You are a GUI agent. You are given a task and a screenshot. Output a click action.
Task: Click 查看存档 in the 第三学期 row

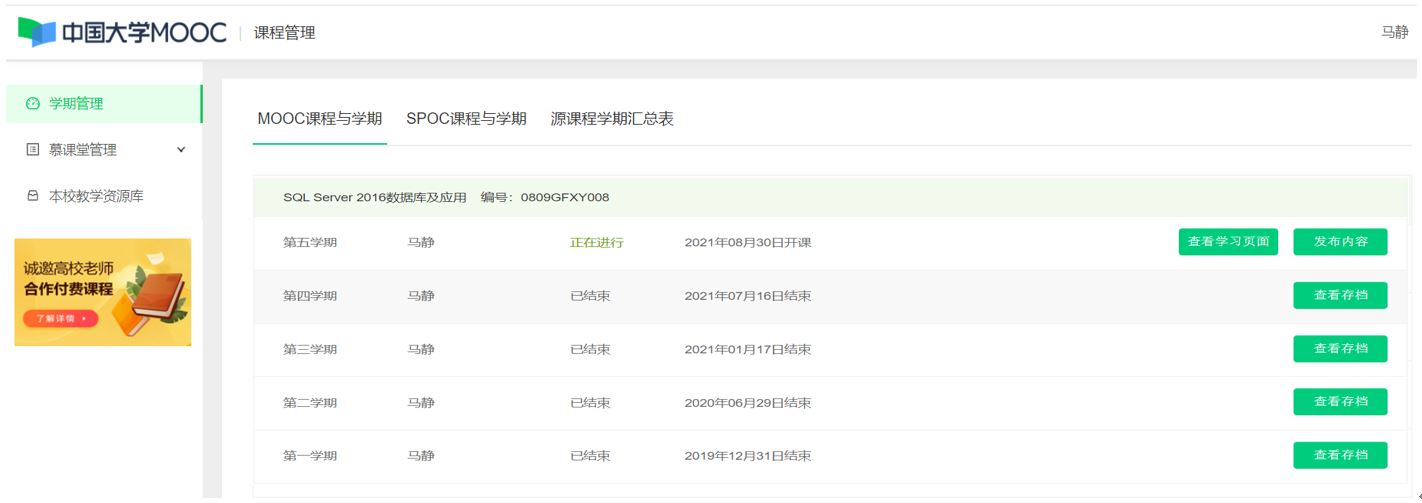(1340, 349)
